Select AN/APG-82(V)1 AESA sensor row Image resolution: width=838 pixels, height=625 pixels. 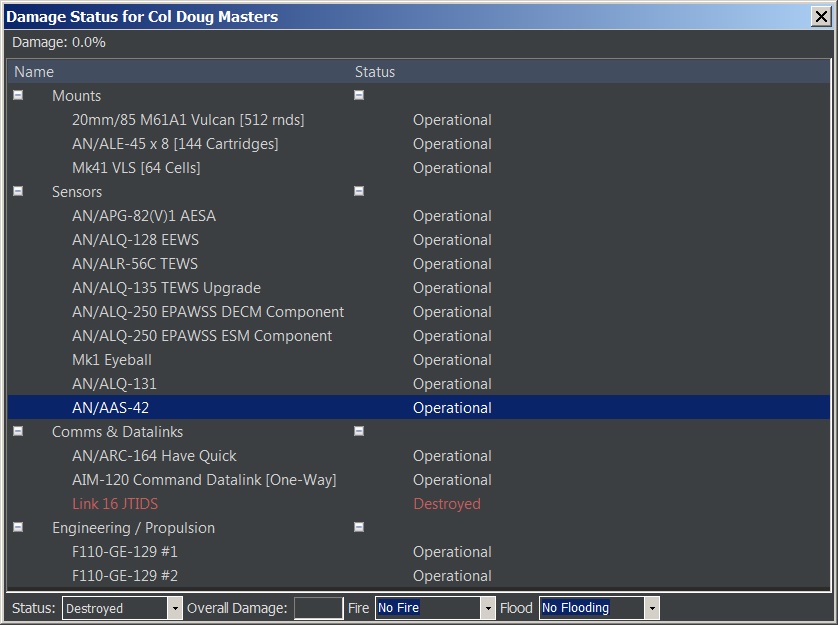point(419,216)
